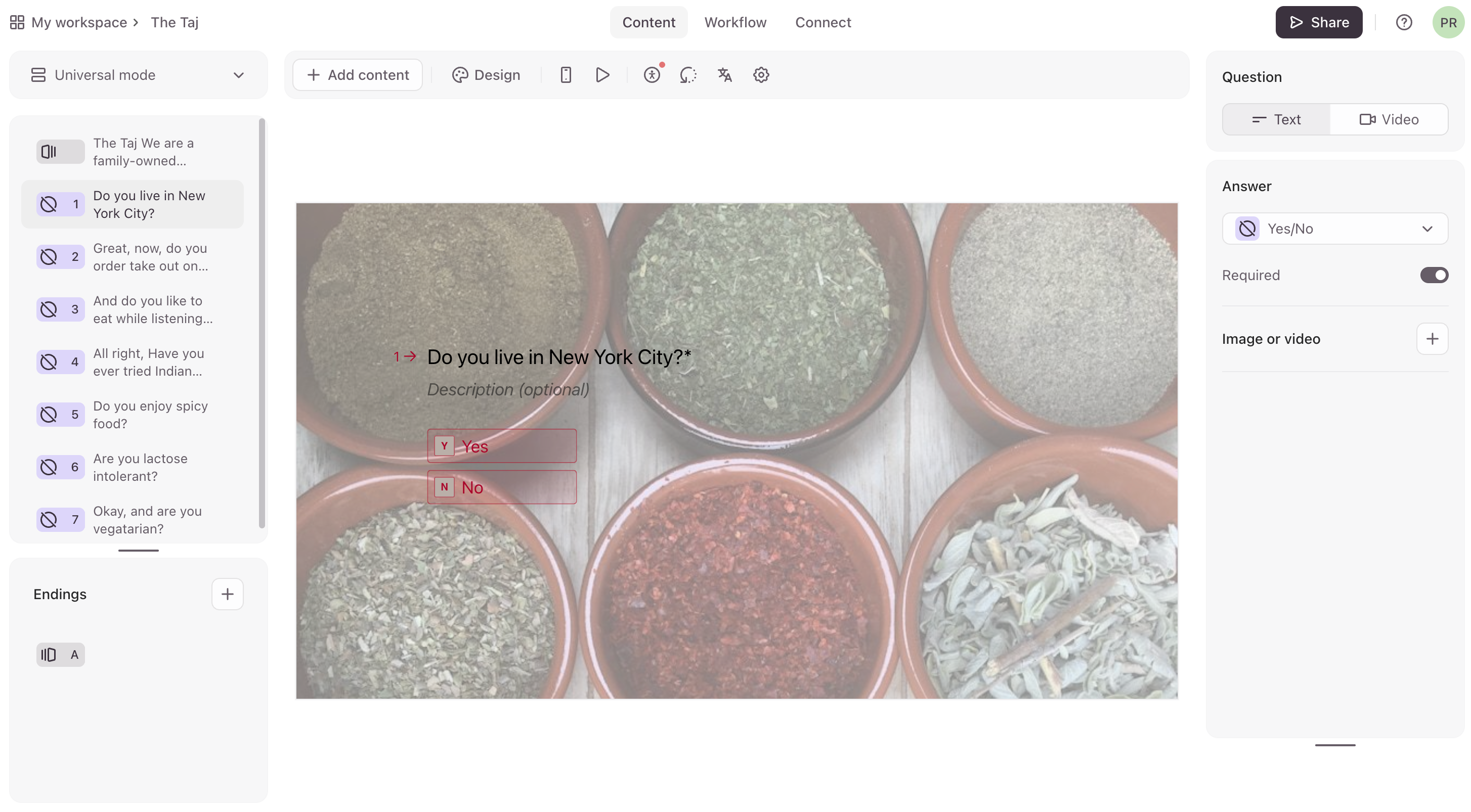The width and height of the screenshot is (1471, 812).
Task: Click The Taj form title
Action: click(175, 22)
